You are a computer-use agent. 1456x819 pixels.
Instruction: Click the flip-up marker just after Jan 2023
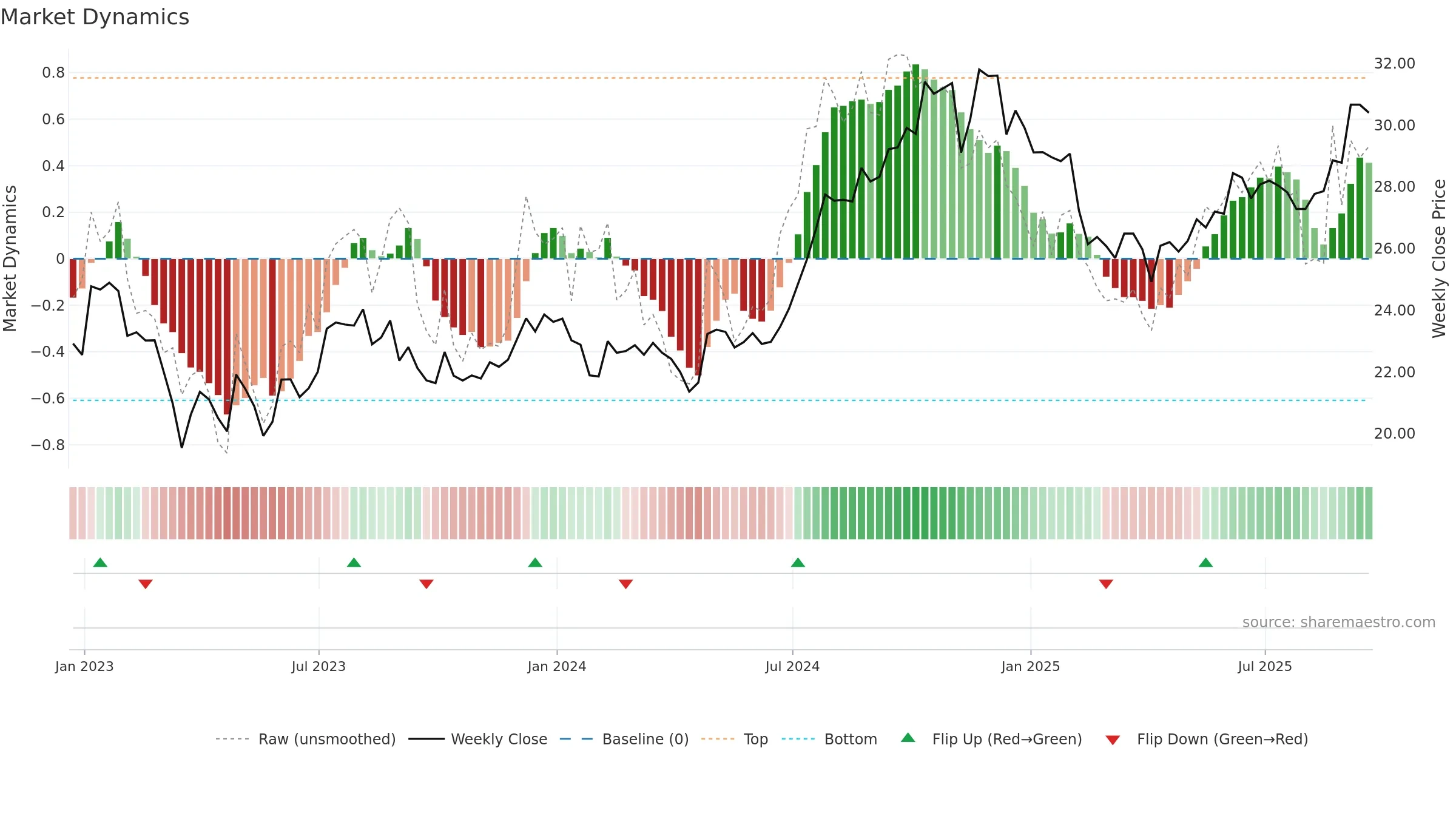[100, 562]
